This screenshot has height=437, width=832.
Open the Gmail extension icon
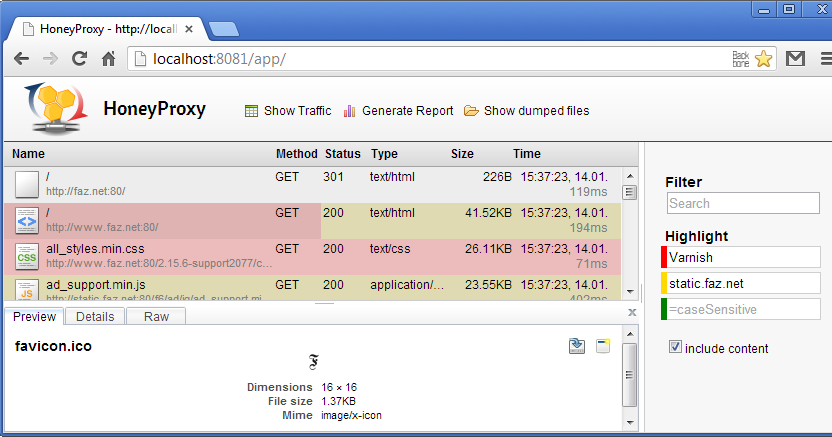795,58
